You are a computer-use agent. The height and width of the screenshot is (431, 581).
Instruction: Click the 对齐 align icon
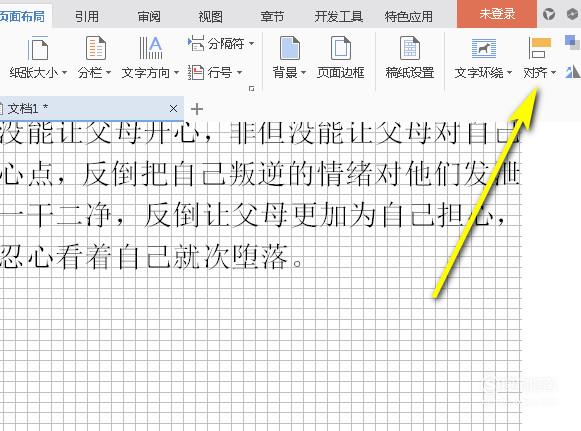click(540, 48)
